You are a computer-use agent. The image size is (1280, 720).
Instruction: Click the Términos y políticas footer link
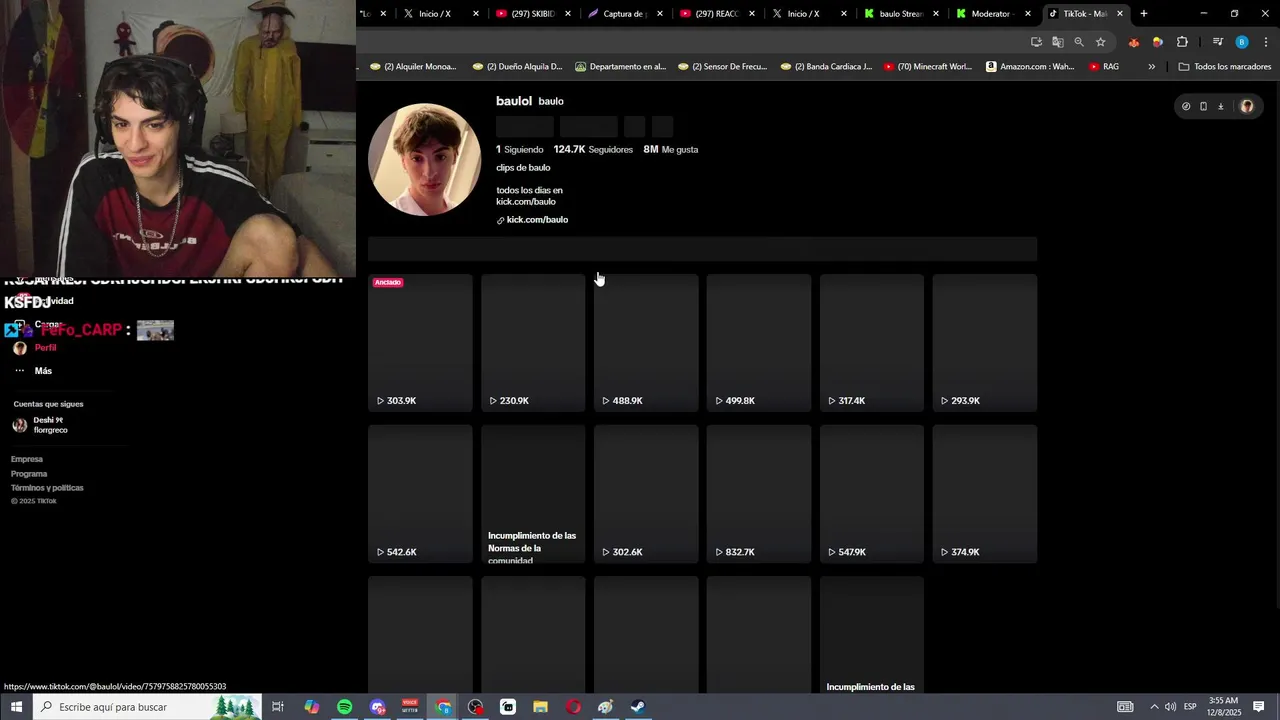[x=47, y=488]
